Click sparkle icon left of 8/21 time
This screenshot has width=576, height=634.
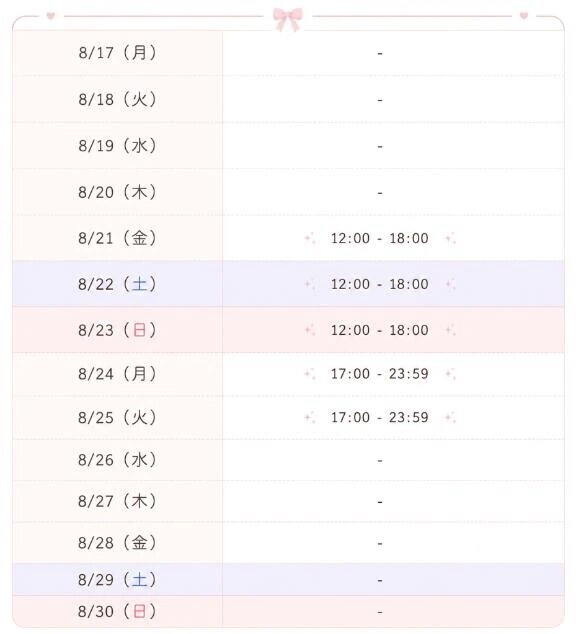(x=310, y=238)
